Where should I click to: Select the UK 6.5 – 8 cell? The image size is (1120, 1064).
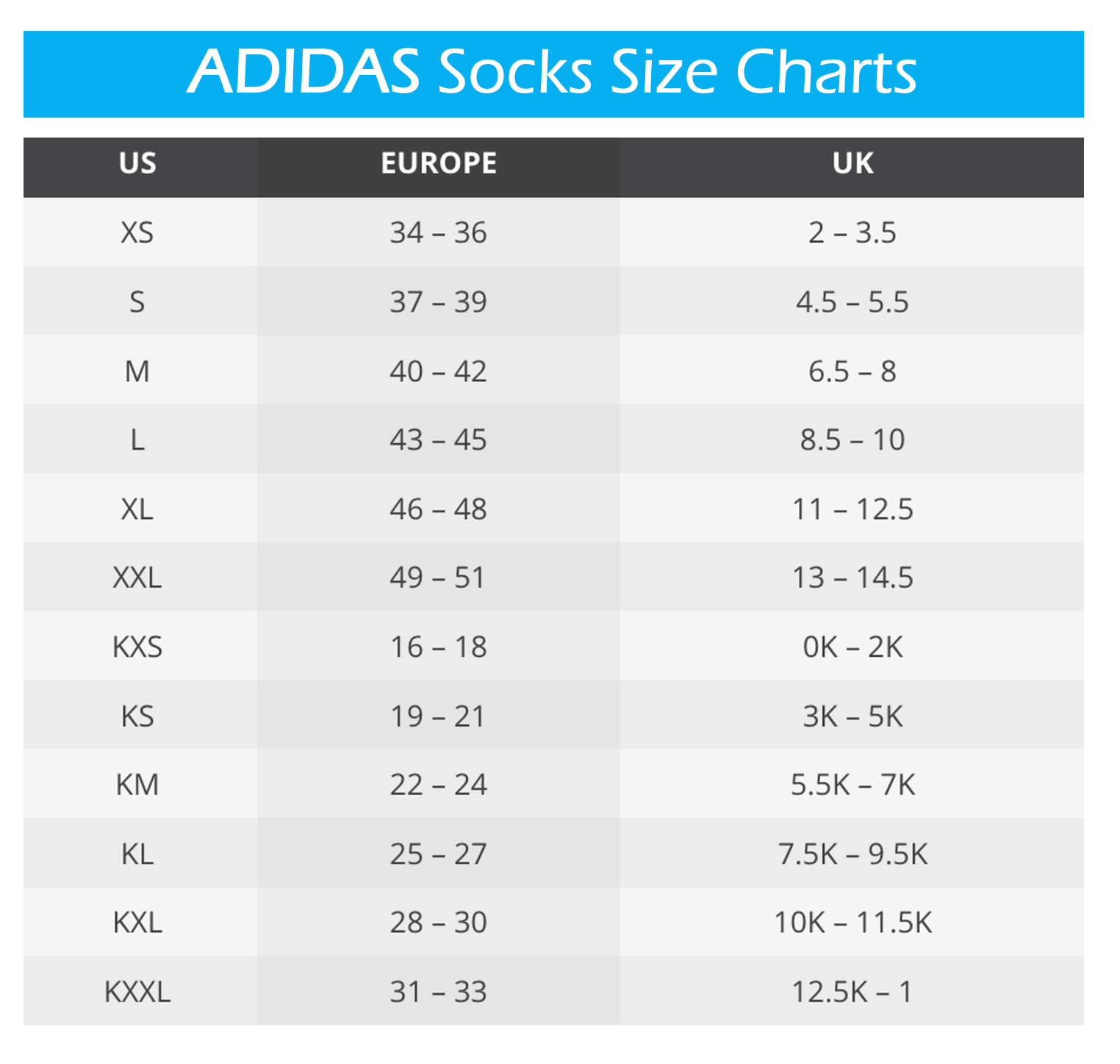coord(852,371)
